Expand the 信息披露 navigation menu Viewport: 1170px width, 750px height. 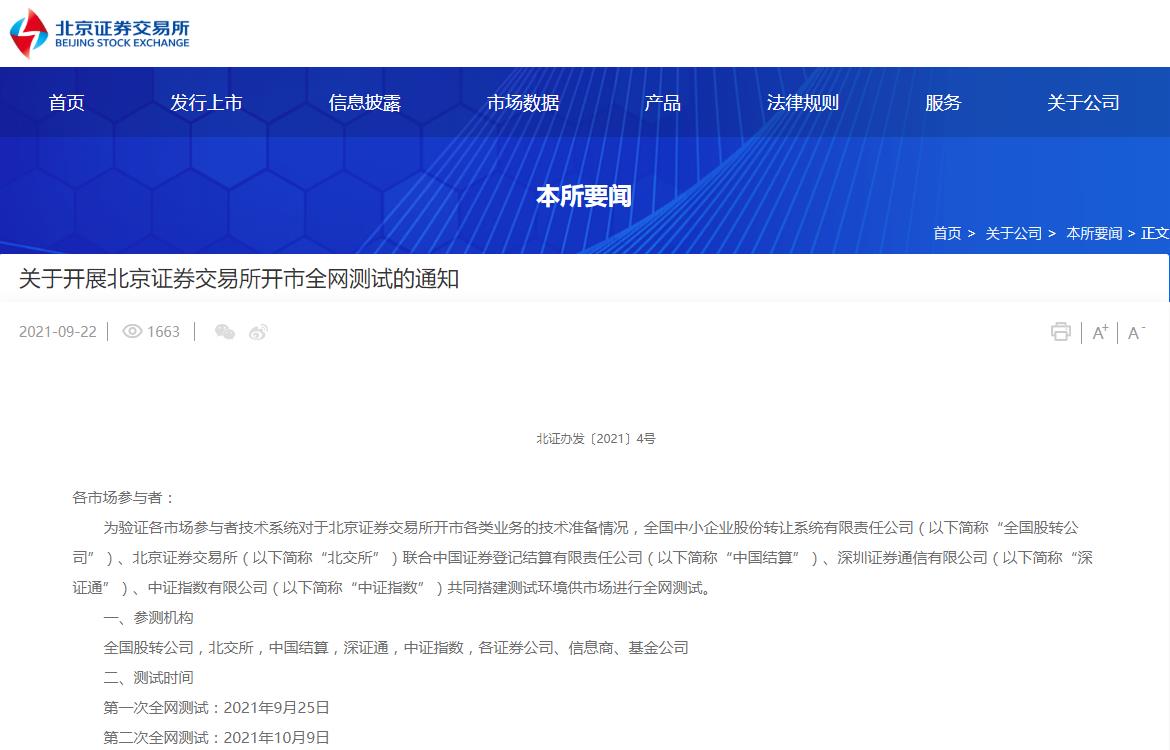(x=364, y=102)
